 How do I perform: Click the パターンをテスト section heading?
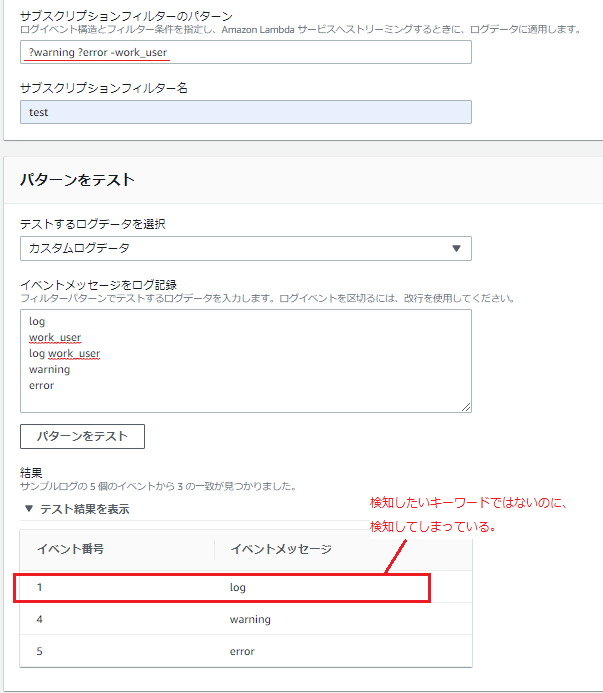(77, 180)
